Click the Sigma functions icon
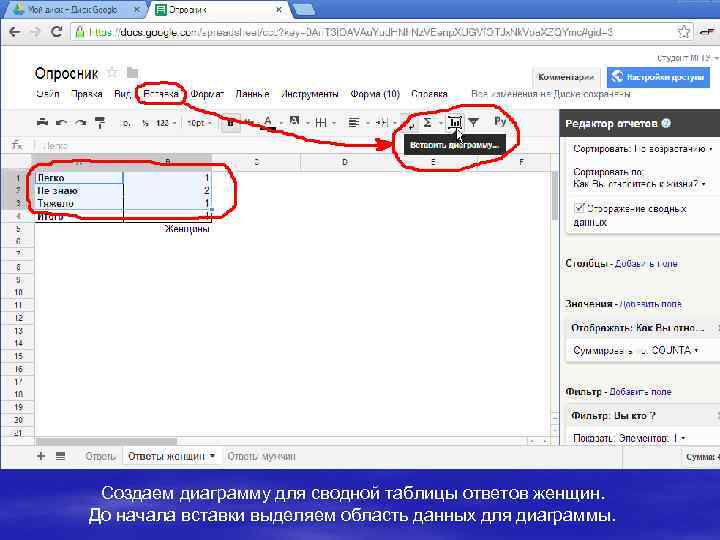The image size is (720, 540). tap(427, 123)
